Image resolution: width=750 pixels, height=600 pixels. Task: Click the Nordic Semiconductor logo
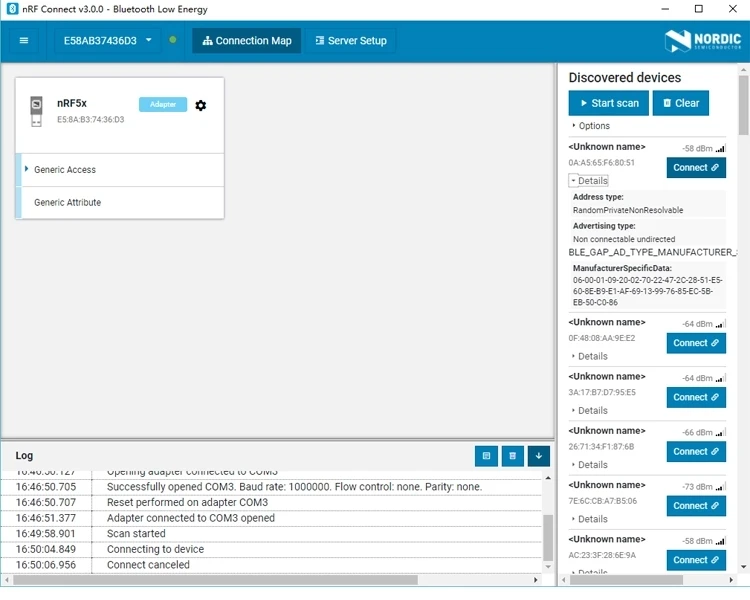coord(703,41)
